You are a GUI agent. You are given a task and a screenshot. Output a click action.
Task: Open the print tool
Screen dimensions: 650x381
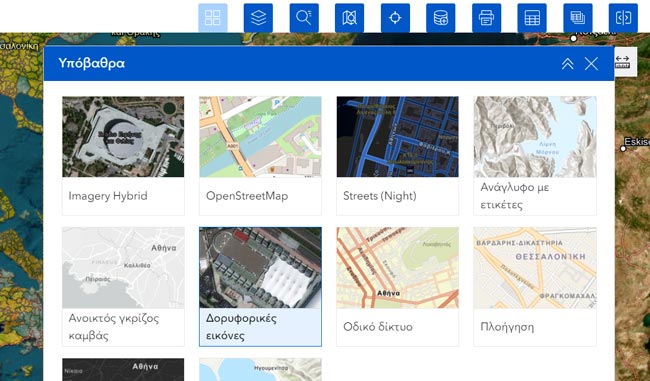(x=486, y=18)
